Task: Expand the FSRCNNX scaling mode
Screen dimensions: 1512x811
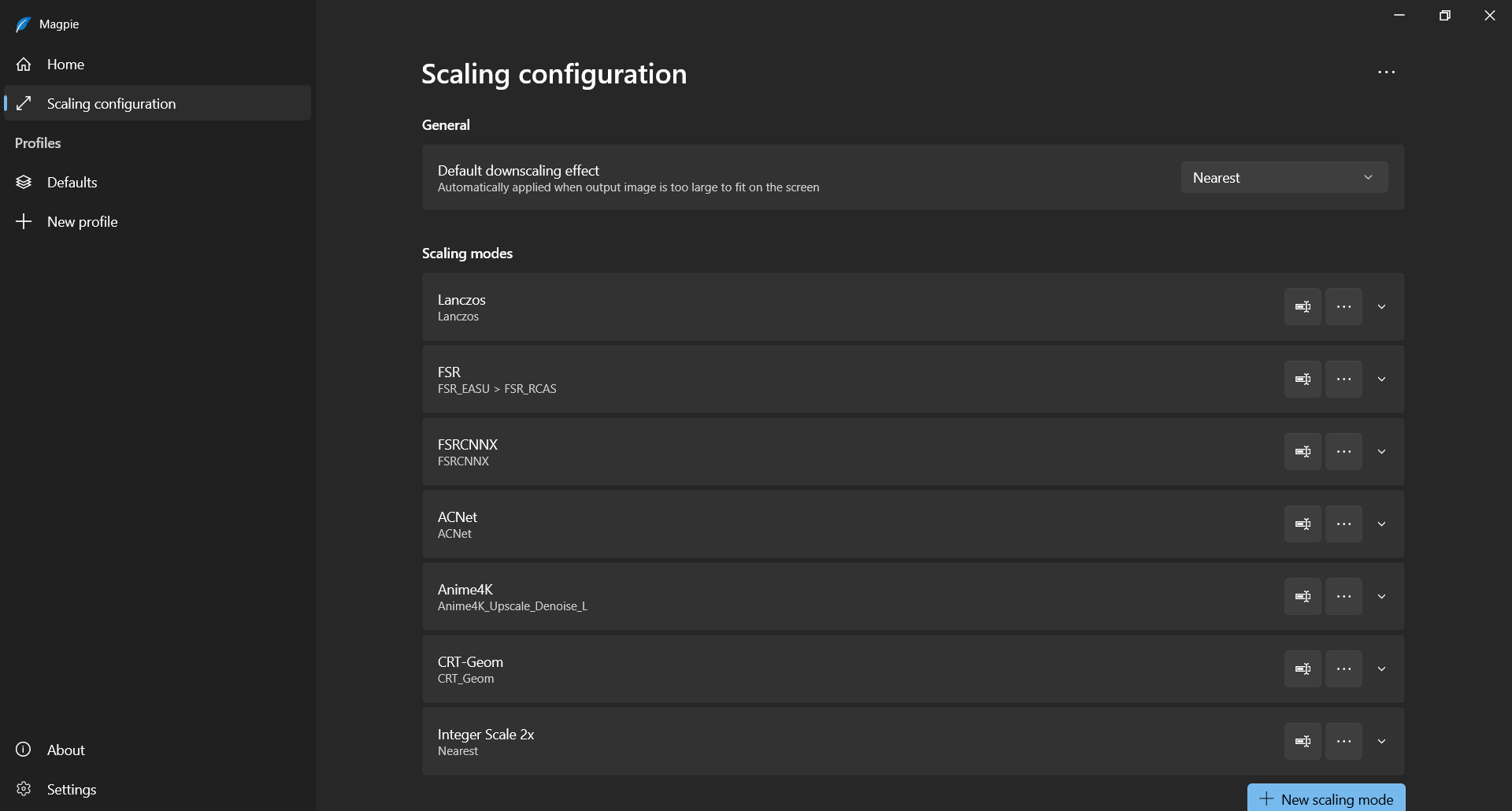Action: click(1381, 451)
